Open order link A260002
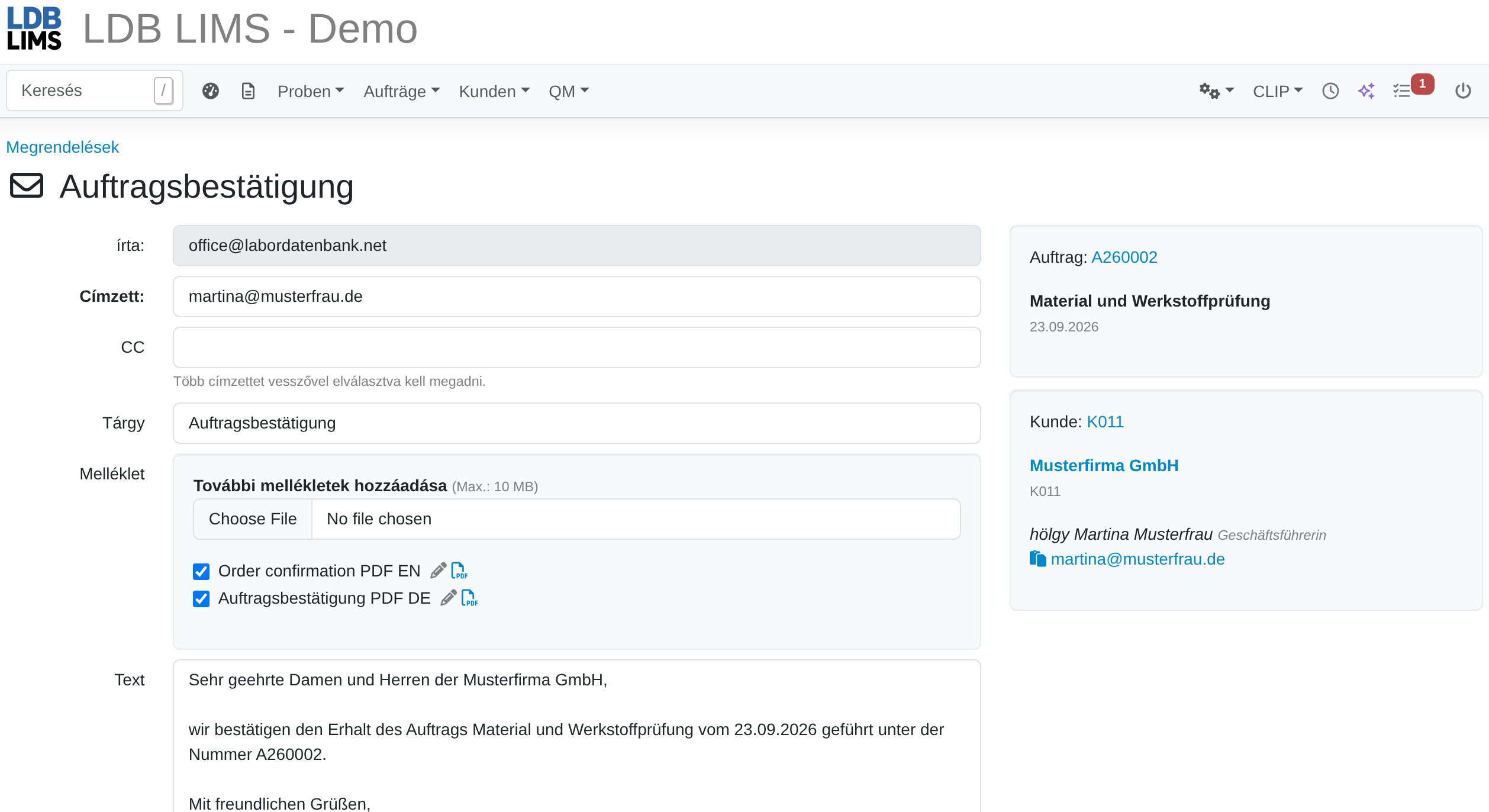1489x812 pixels. pyautogui.click(x=1124, y=257)
